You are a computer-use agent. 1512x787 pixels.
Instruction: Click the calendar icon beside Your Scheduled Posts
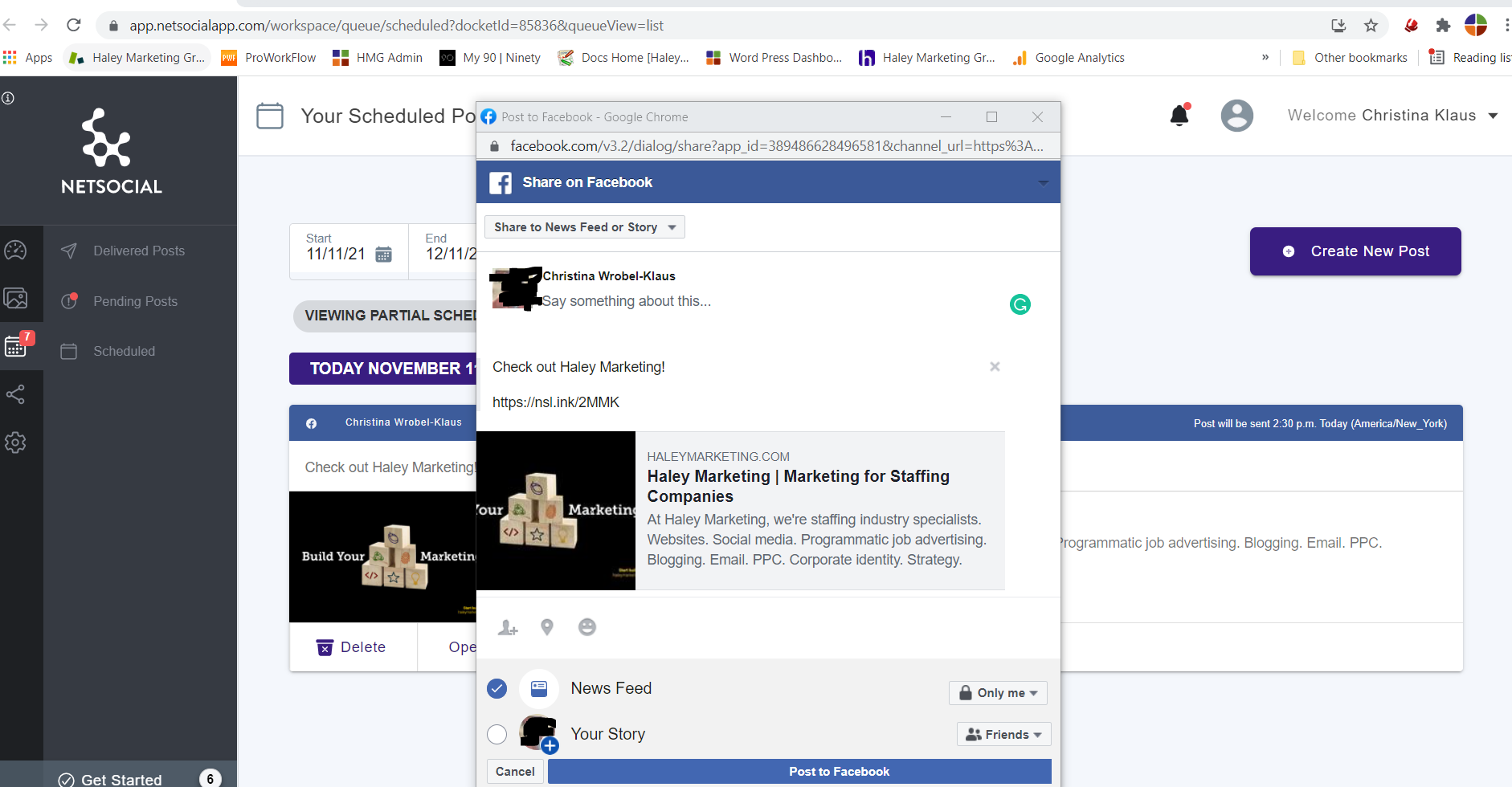click(x=270, y=116)
